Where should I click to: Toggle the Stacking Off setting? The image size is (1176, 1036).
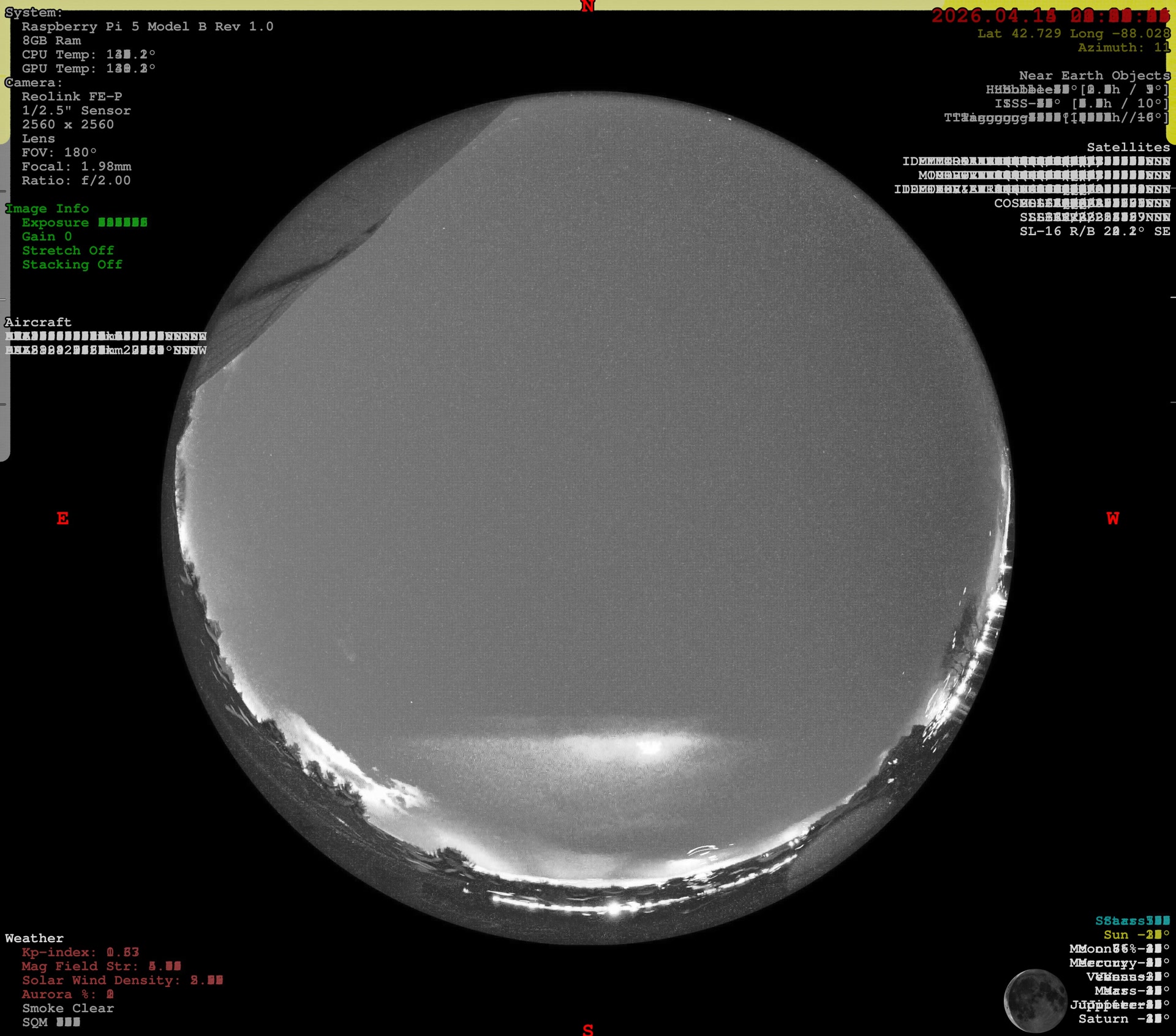click(x=72, y=265)
